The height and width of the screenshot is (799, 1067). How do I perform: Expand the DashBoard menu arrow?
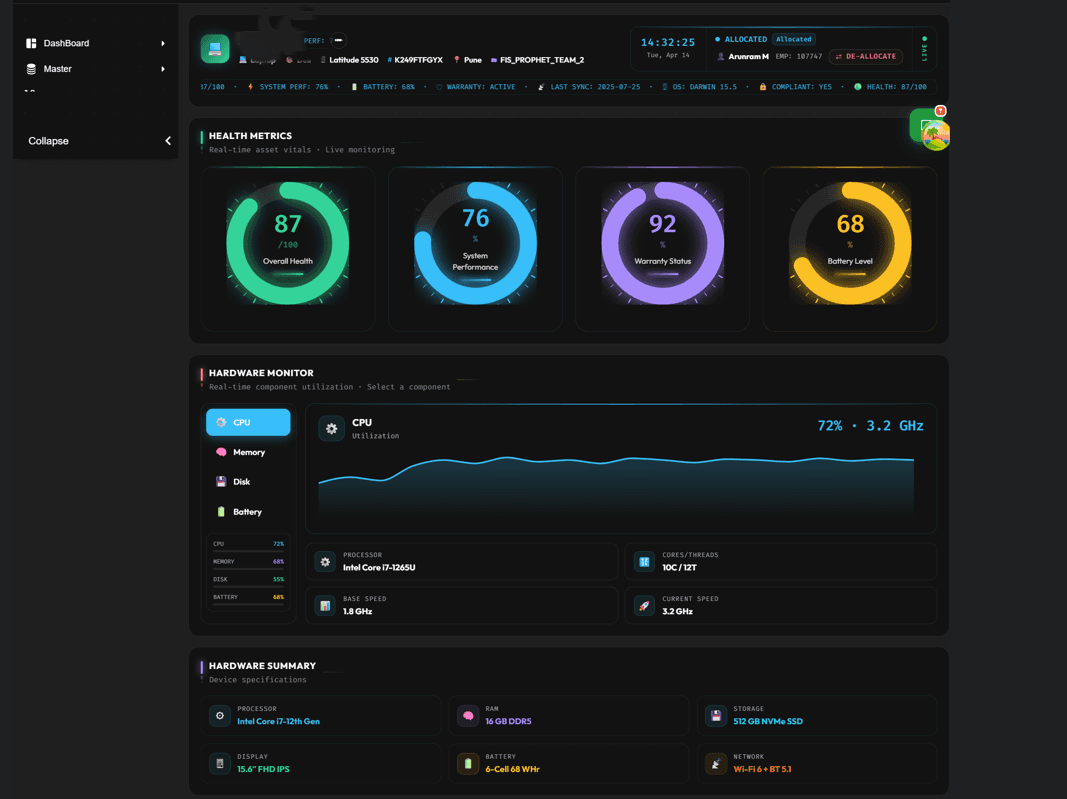163,44
